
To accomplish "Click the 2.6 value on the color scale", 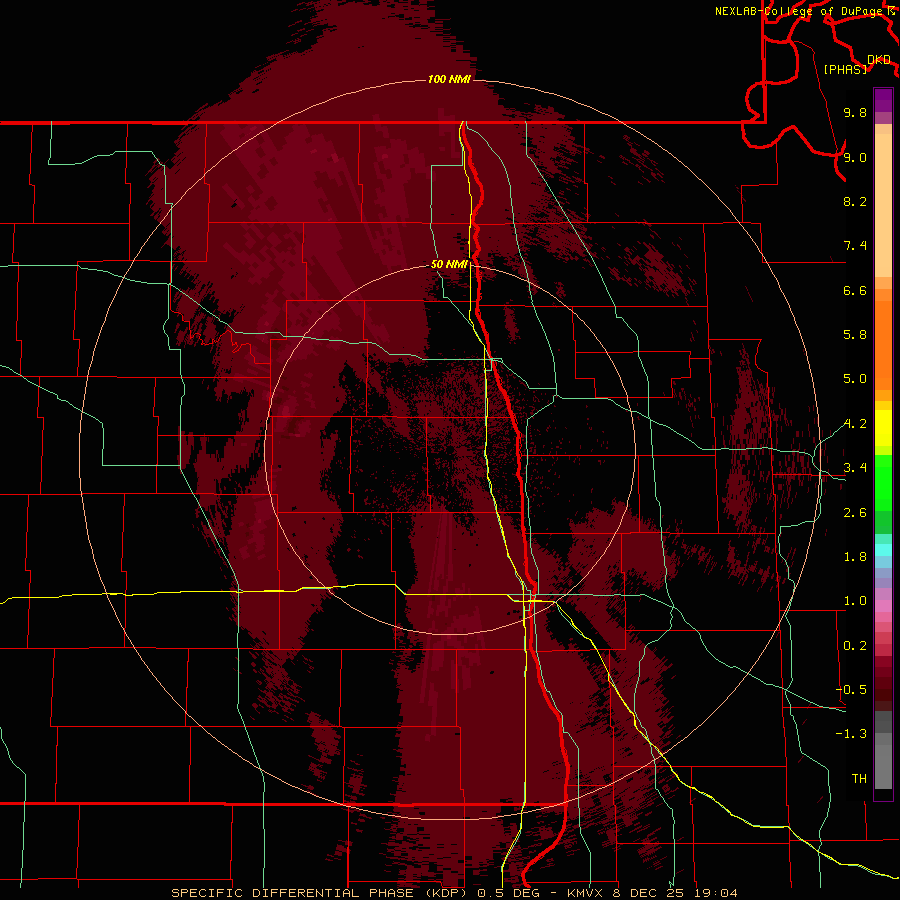I will pyautogui.click(x=855, y=513).
